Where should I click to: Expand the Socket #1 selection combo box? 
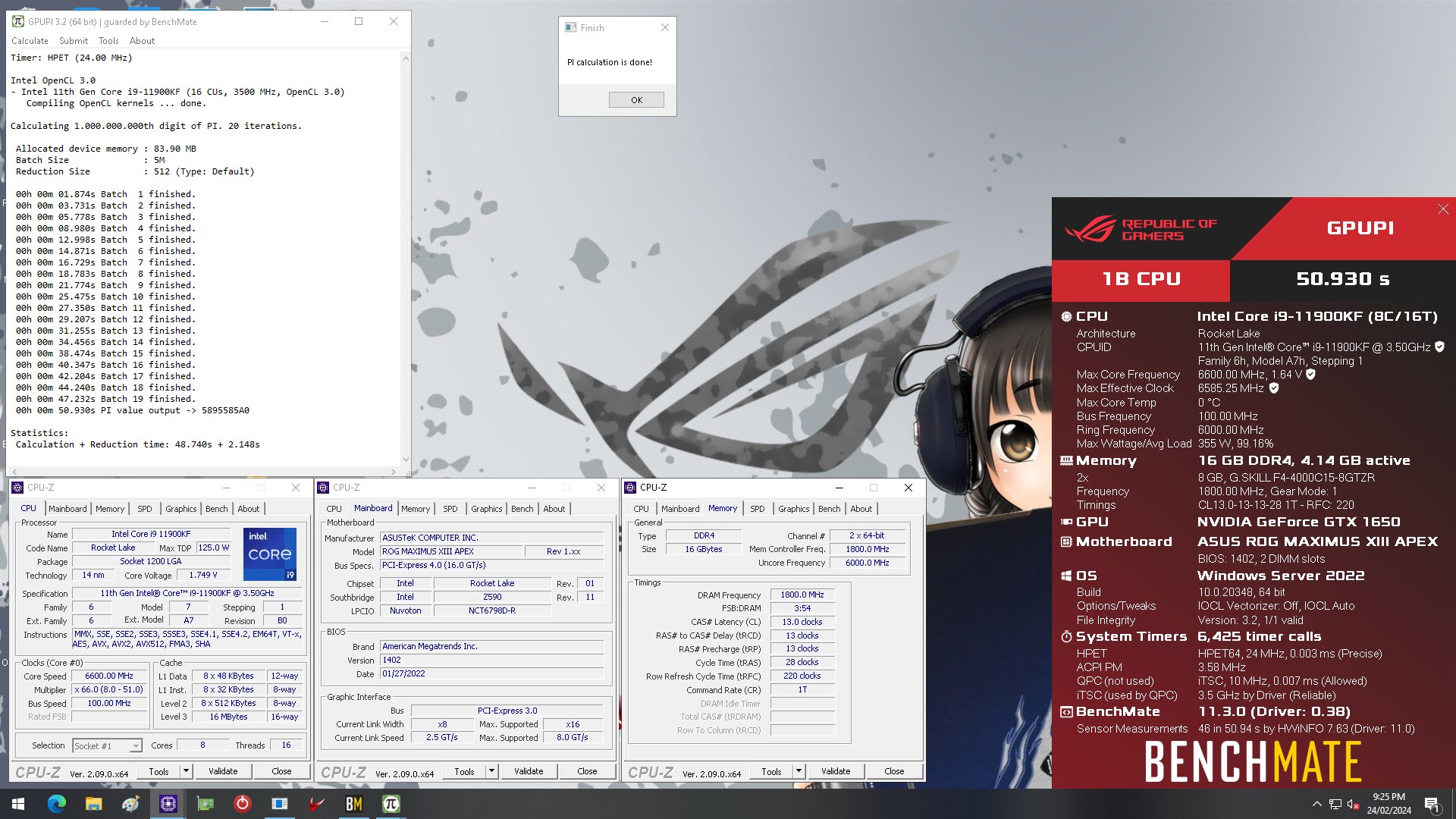[107, 746]
